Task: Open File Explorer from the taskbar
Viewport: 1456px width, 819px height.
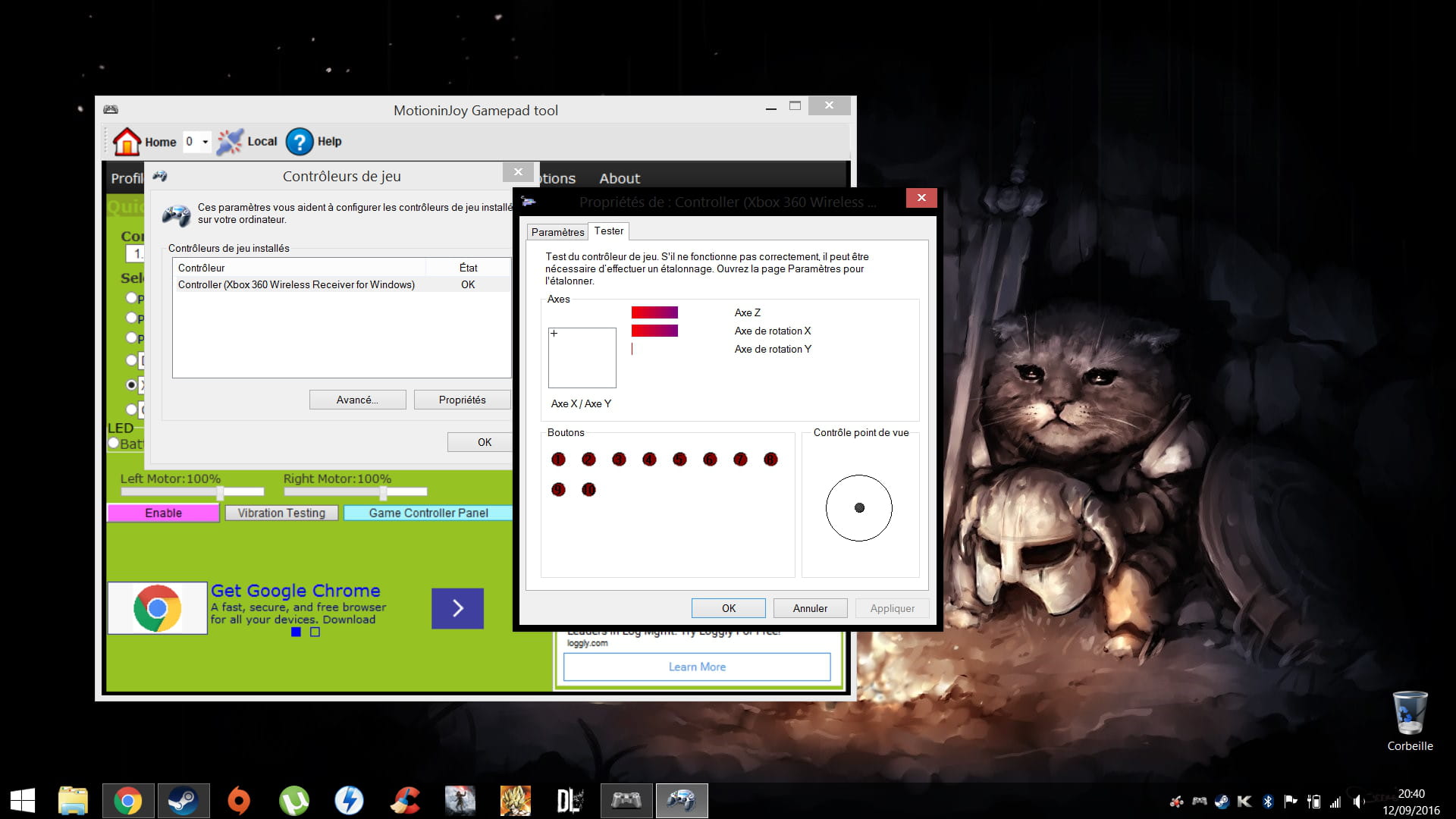Action: pos(73,801)
